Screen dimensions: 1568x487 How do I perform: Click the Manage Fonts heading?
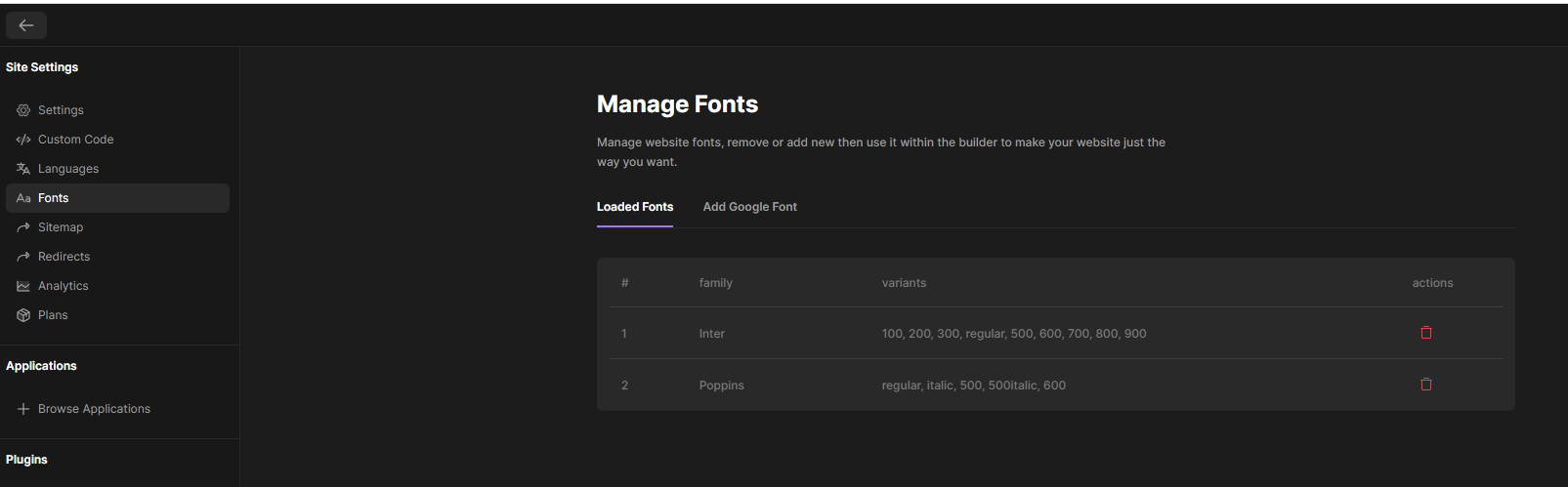click(677, 104)
